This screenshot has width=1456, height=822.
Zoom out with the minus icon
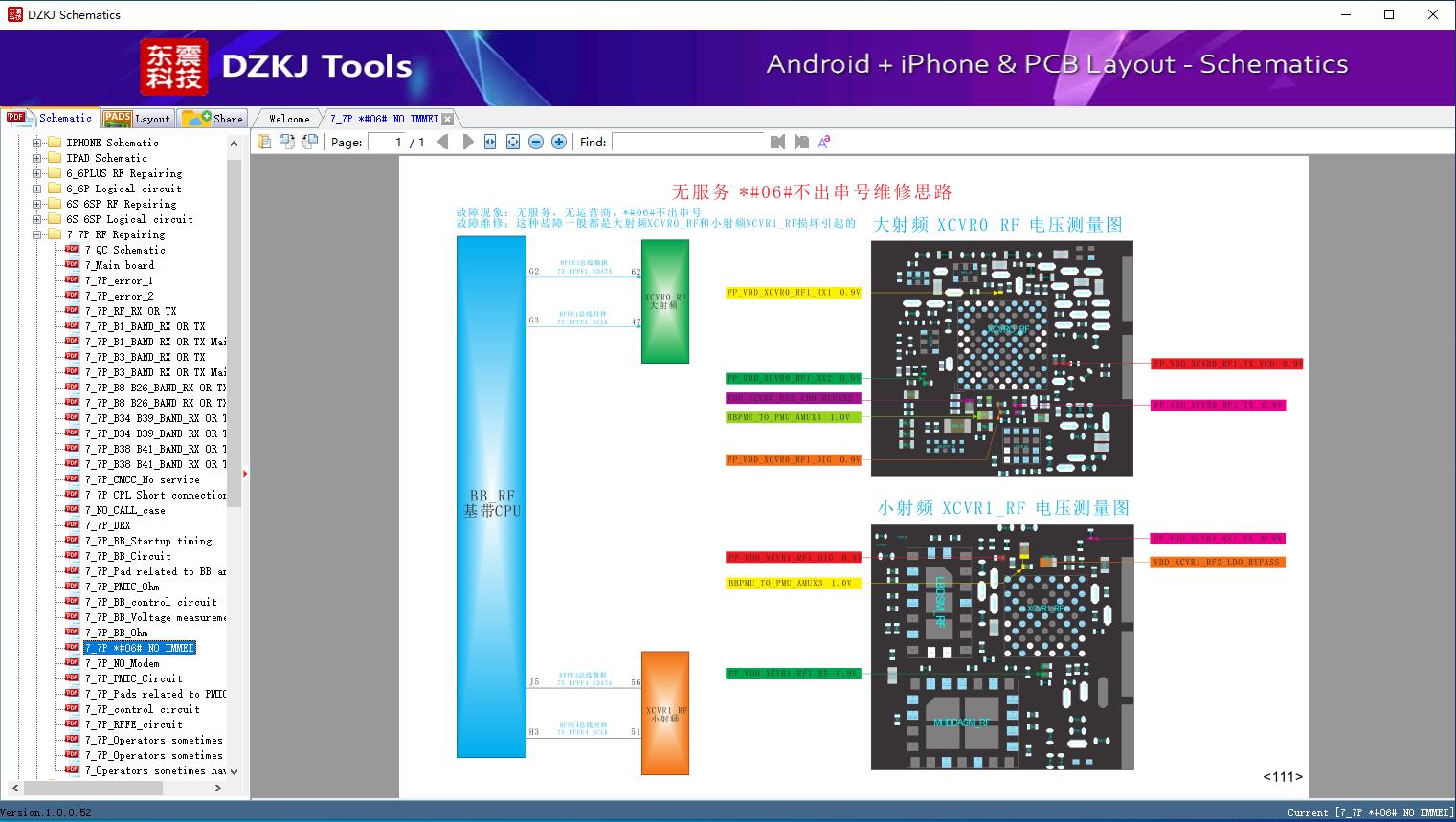click(536, 142)
